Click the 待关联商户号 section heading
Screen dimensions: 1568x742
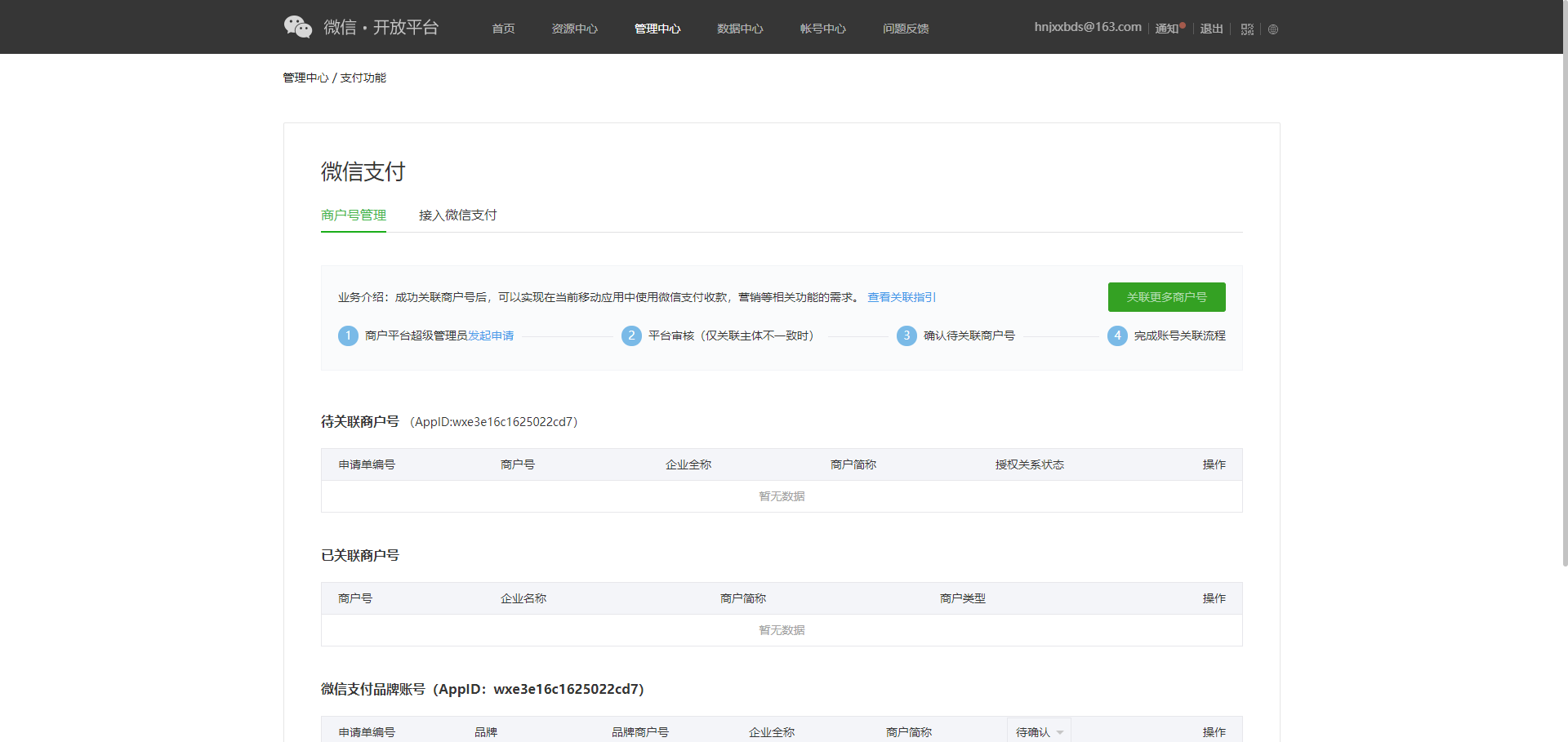[x=360, y=421]
